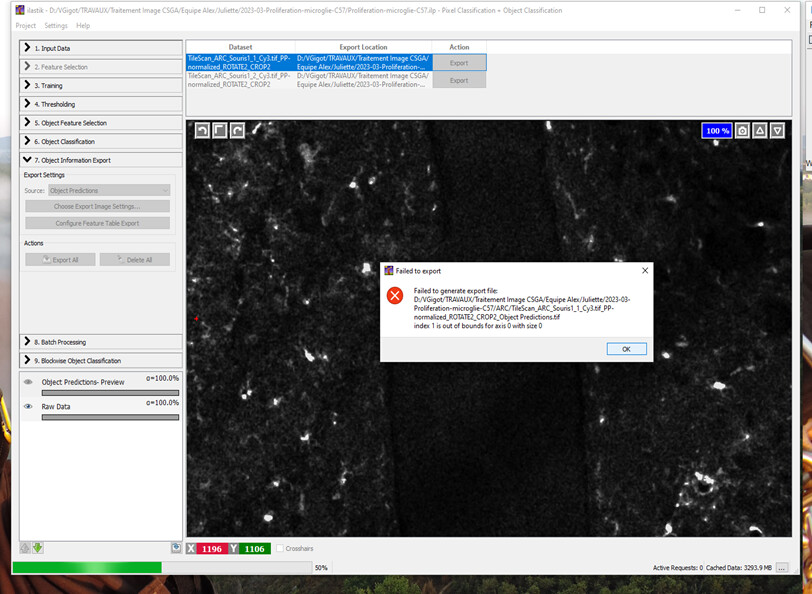Image resolution: width=812 pixels, height=594 pixels.
Task: Zoom in with the up-triangle viewer icon
Action: (758, 130)
